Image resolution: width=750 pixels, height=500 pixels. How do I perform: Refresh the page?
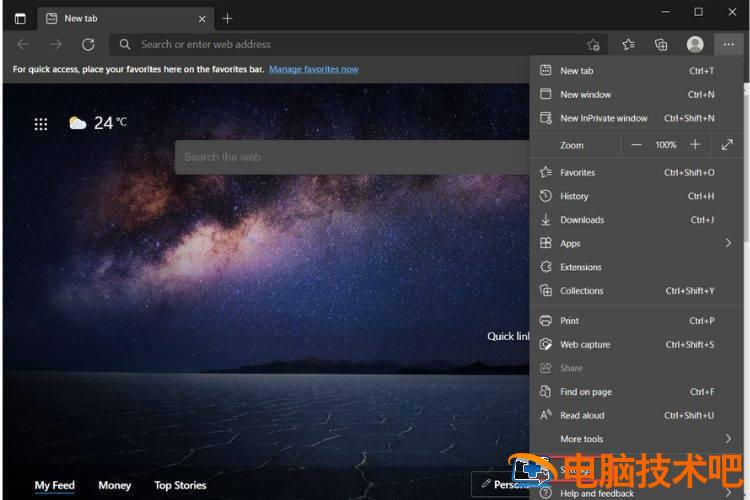pos(88,44)
